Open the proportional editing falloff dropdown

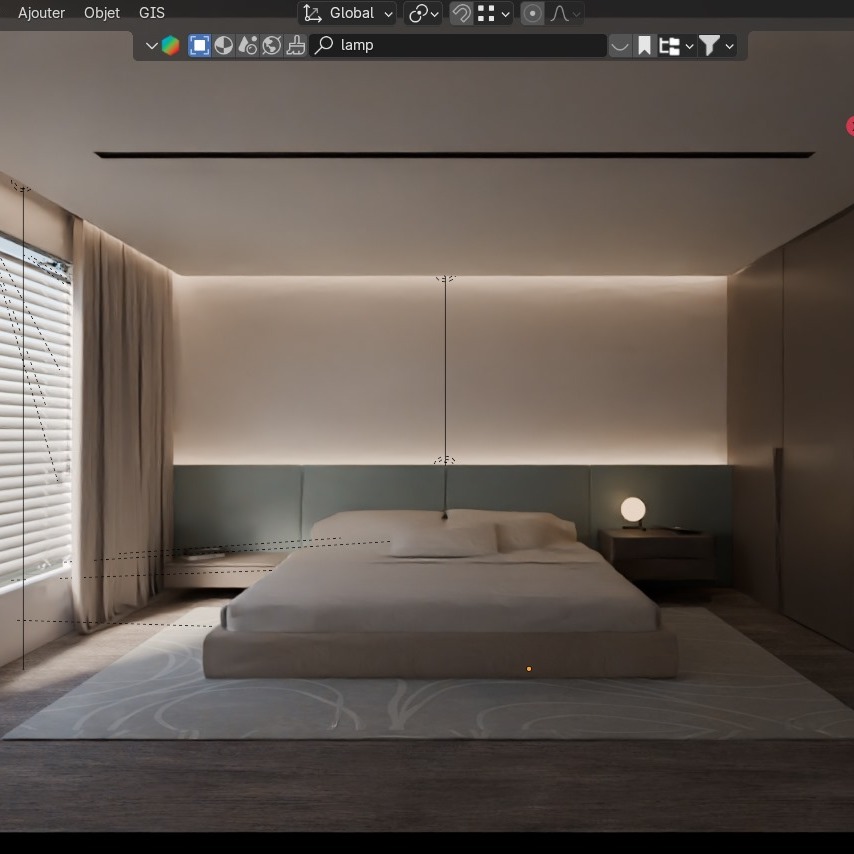click(x=565, y=13)
